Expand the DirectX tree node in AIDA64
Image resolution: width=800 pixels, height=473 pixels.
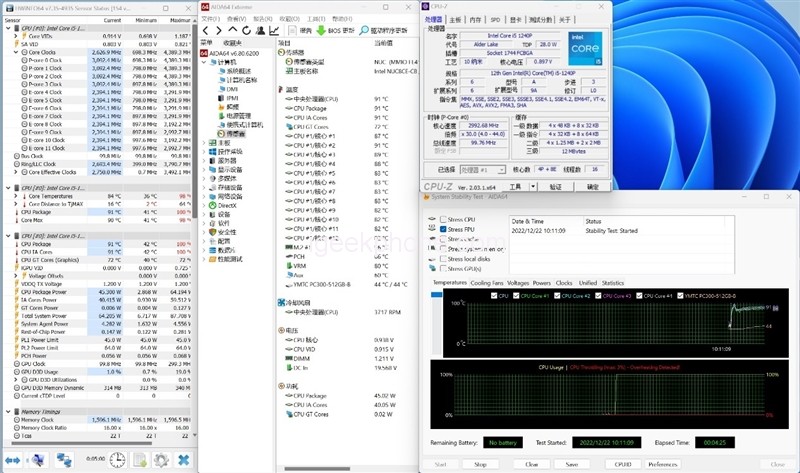tap(206, 204)
